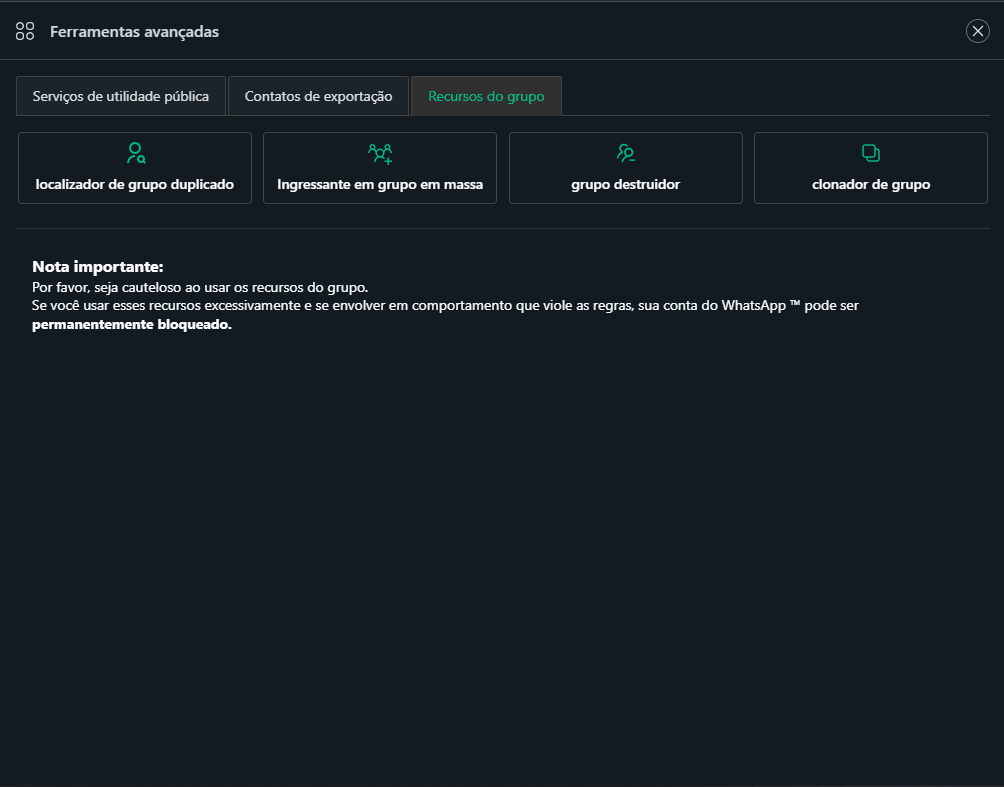The height and width of the screenshot is (787, 1004).
Task: Open localizador de grupo duplicado label
Action: [x=134, y=184]
